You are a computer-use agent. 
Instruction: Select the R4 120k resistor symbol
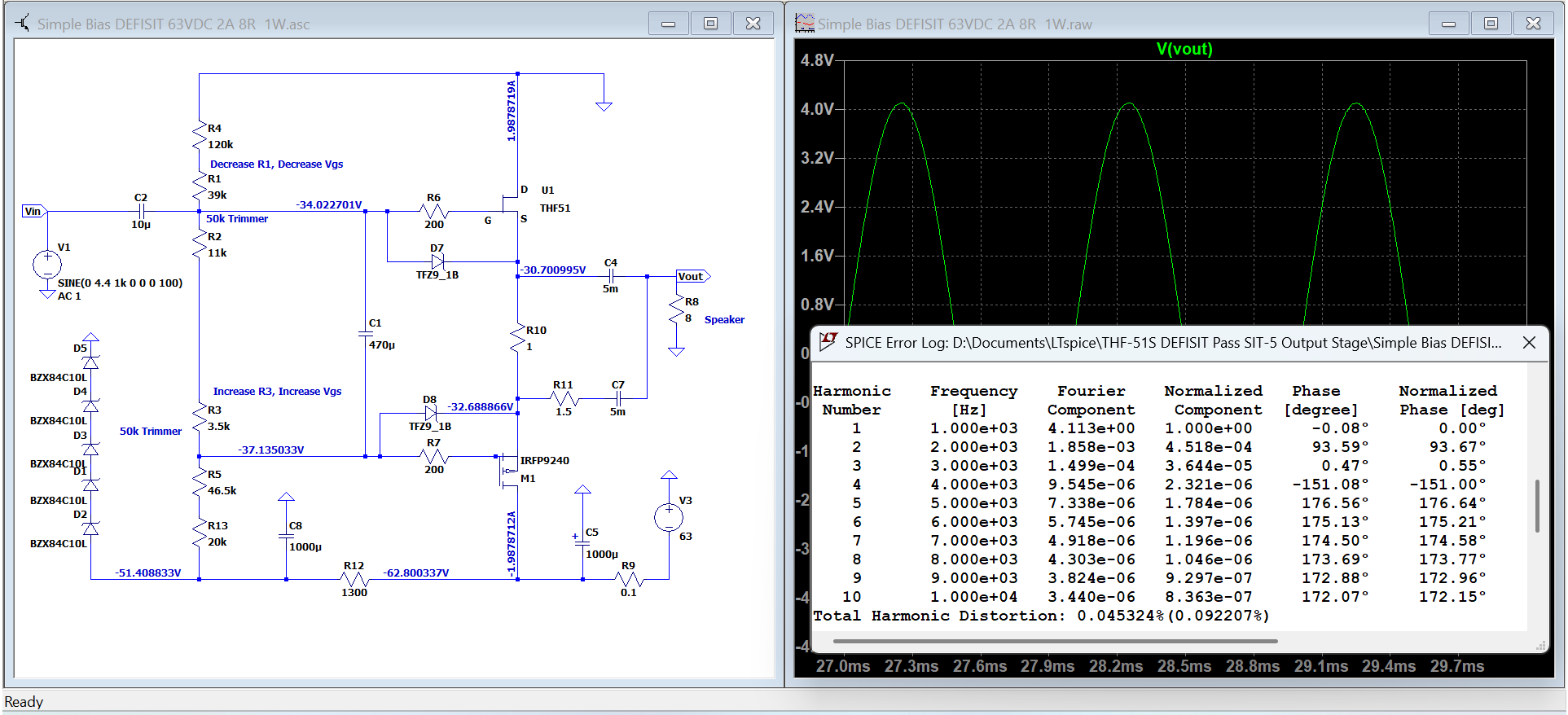tap(199, 136)
